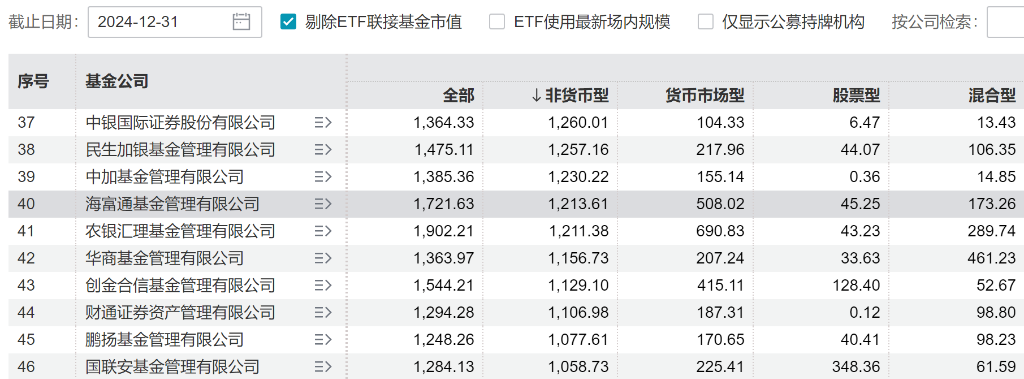
Task: Open the 截止日期 date dropdown field
Action: tap(174, 22)
